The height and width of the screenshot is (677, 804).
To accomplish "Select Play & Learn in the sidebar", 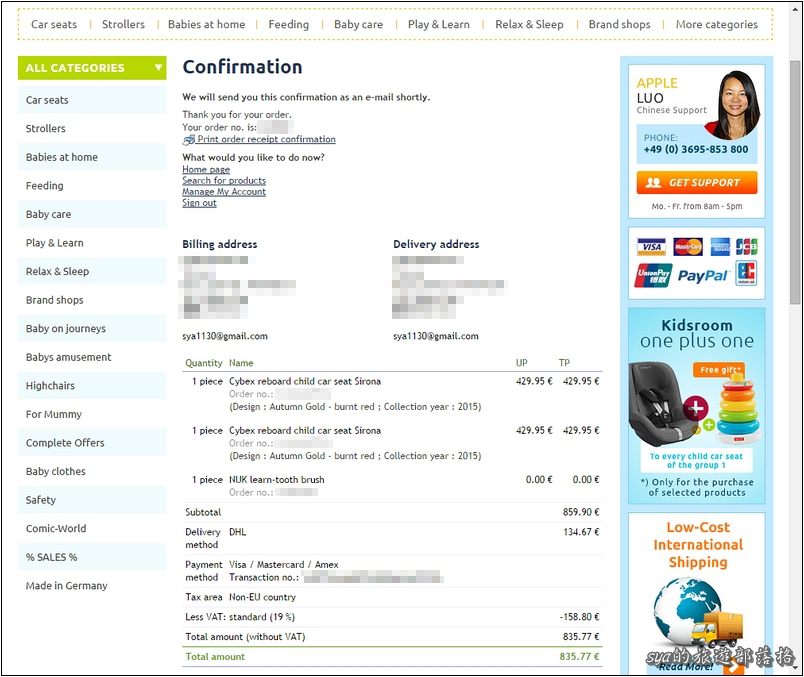I will [92, 243].
